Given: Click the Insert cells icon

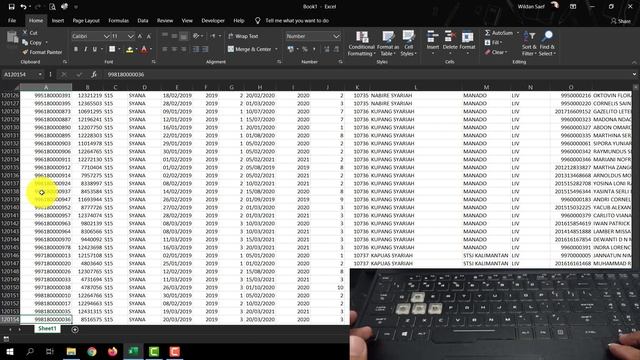Looking at the screenshot, I should click(x=432, y=37).
